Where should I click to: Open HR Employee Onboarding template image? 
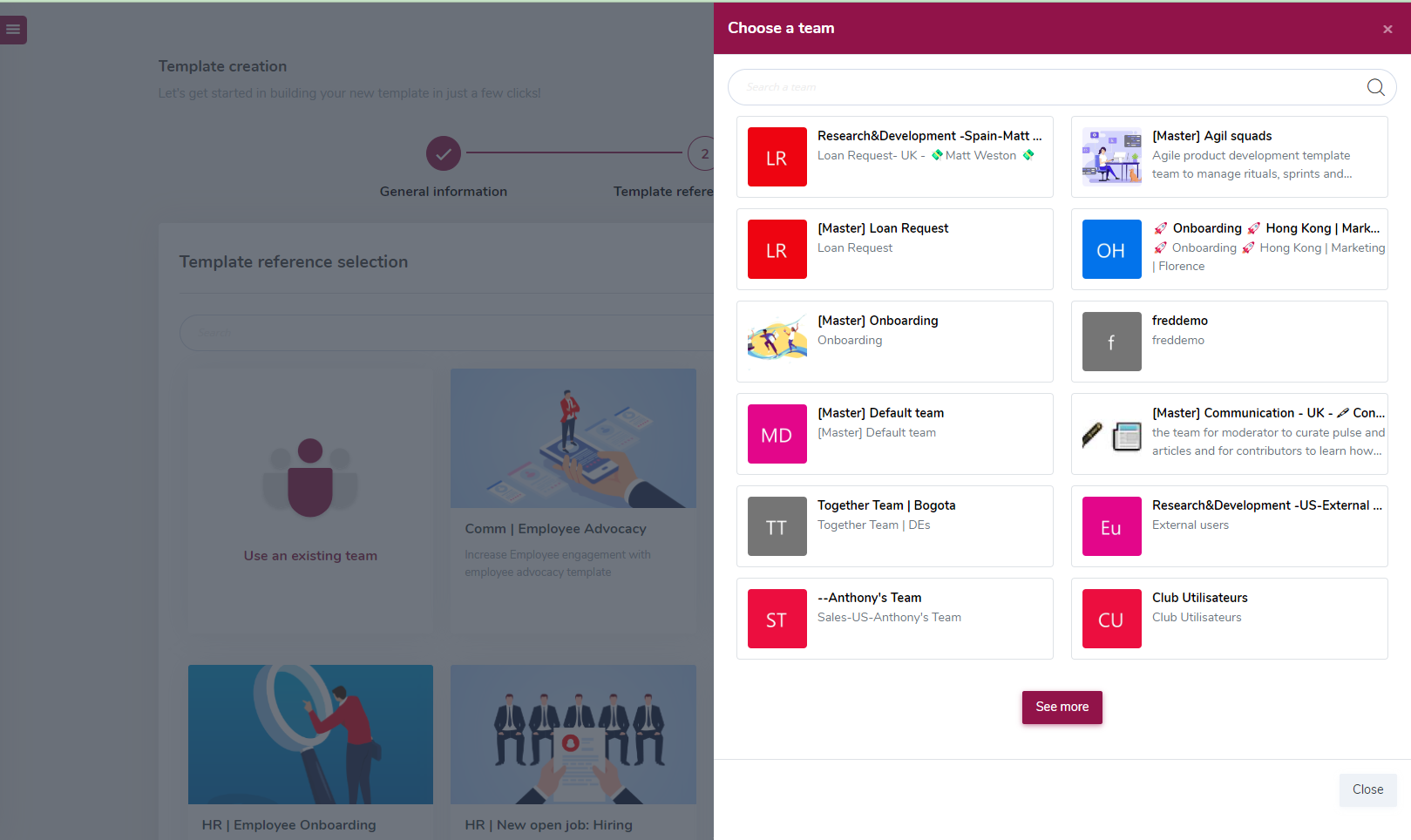point(310,735)
